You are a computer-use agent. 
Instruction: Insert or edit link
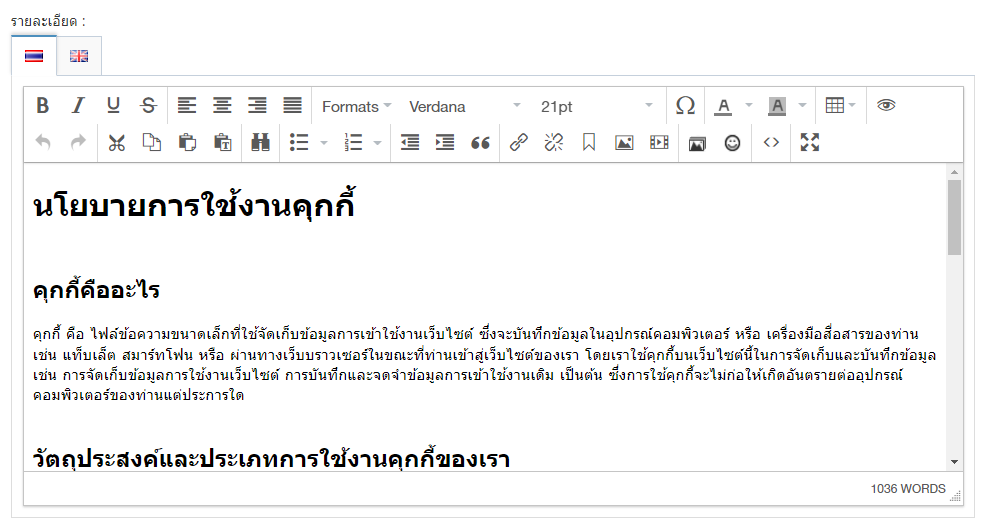click(x=518, y=142)
